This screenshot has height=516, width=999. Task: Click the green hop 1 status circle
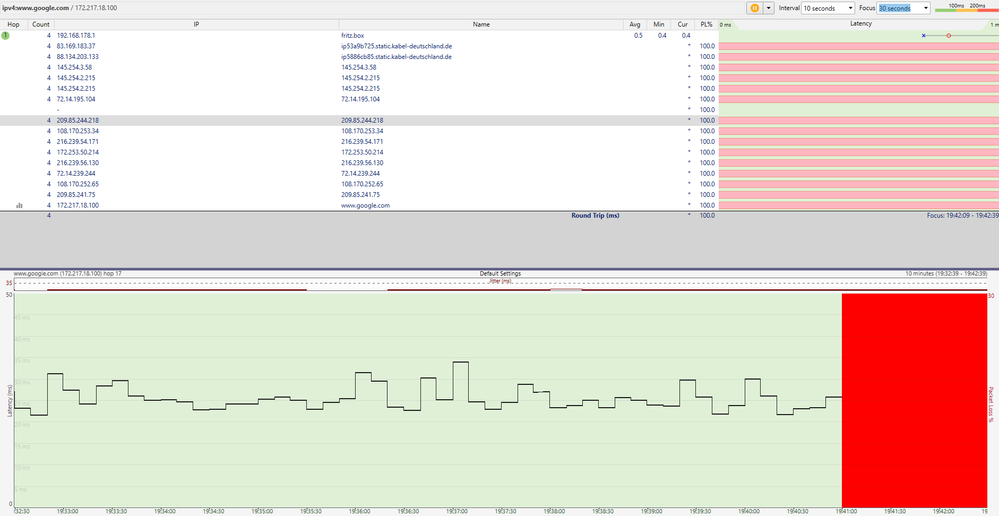(x=7, y=35)
